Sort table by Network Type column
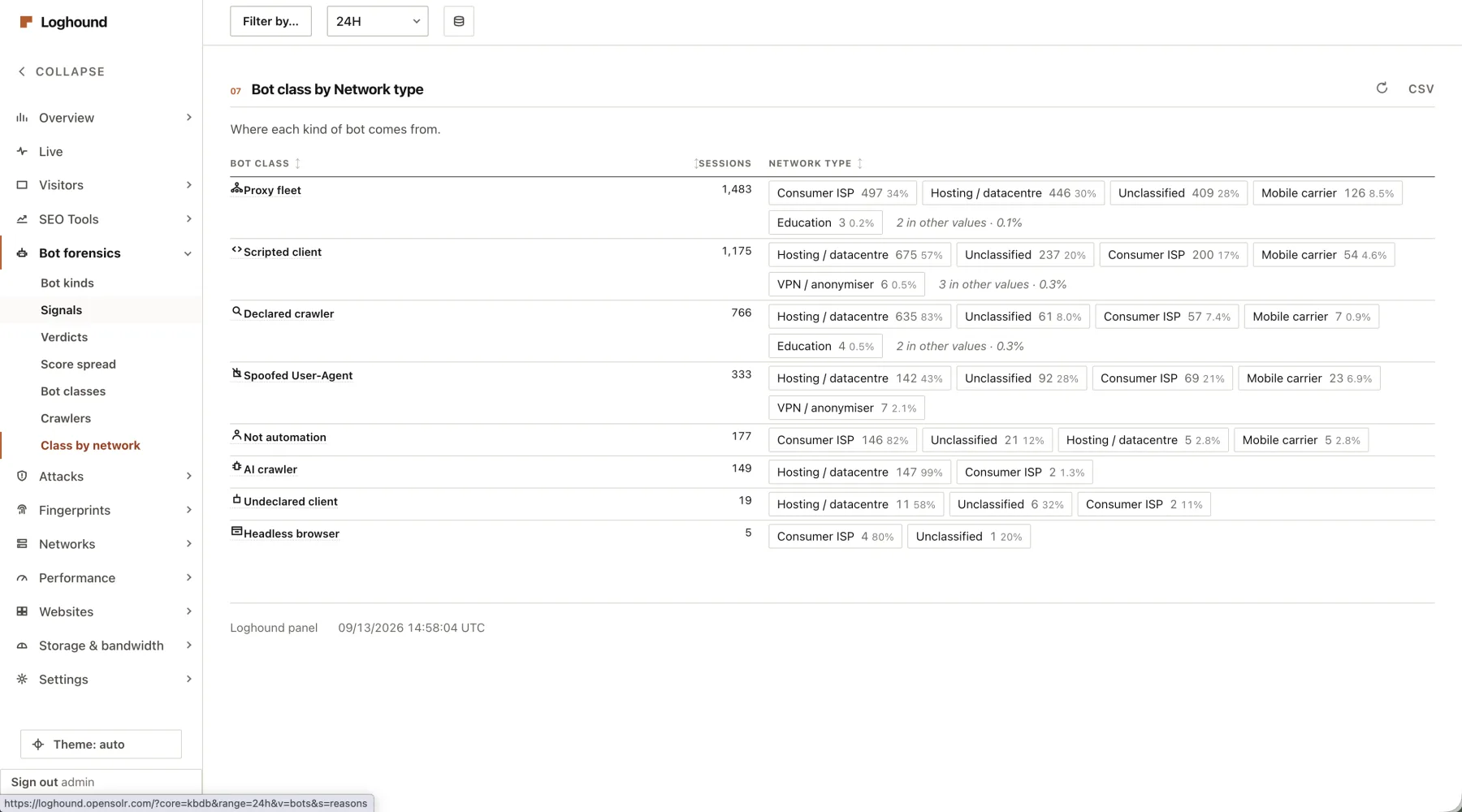 [815, 163]
